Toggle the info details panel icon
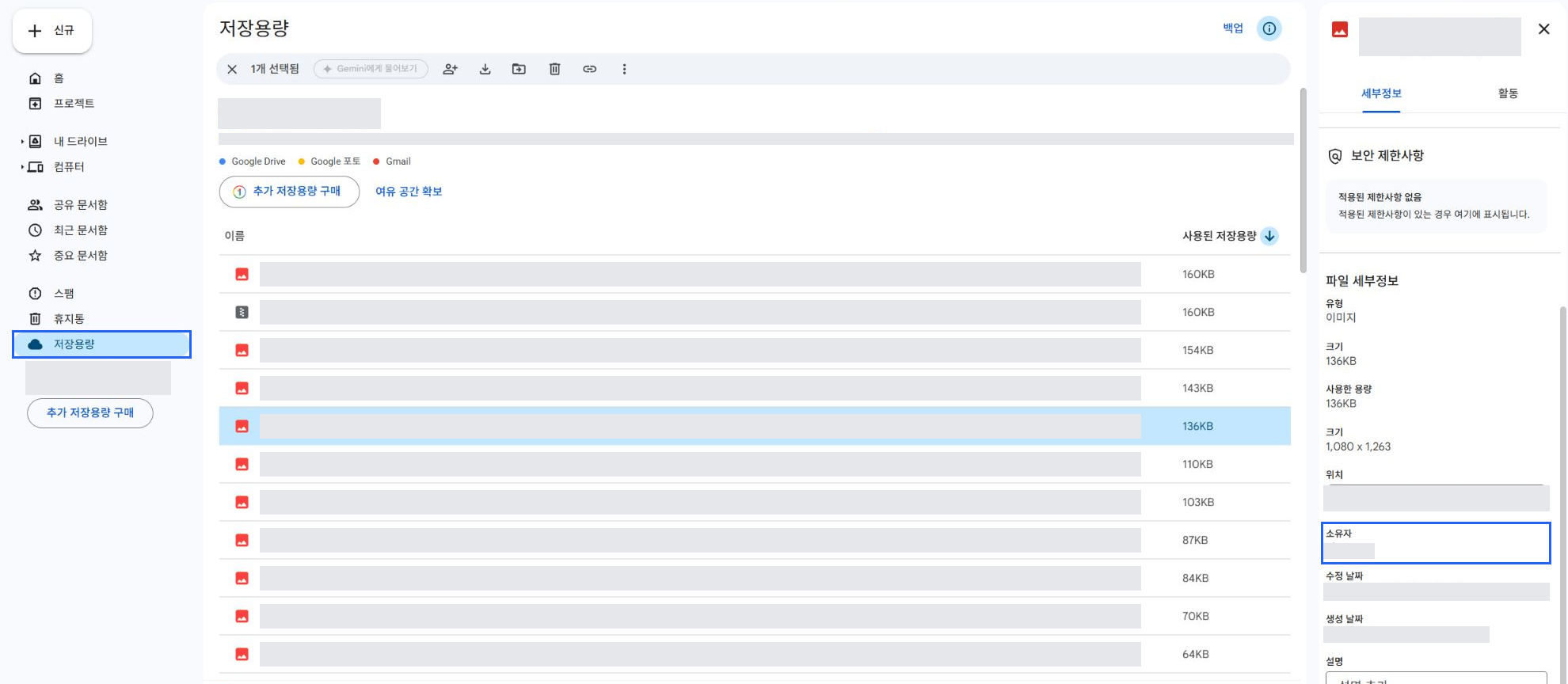The width and height of the screenshot is (1568, 684). point(1269,28)
